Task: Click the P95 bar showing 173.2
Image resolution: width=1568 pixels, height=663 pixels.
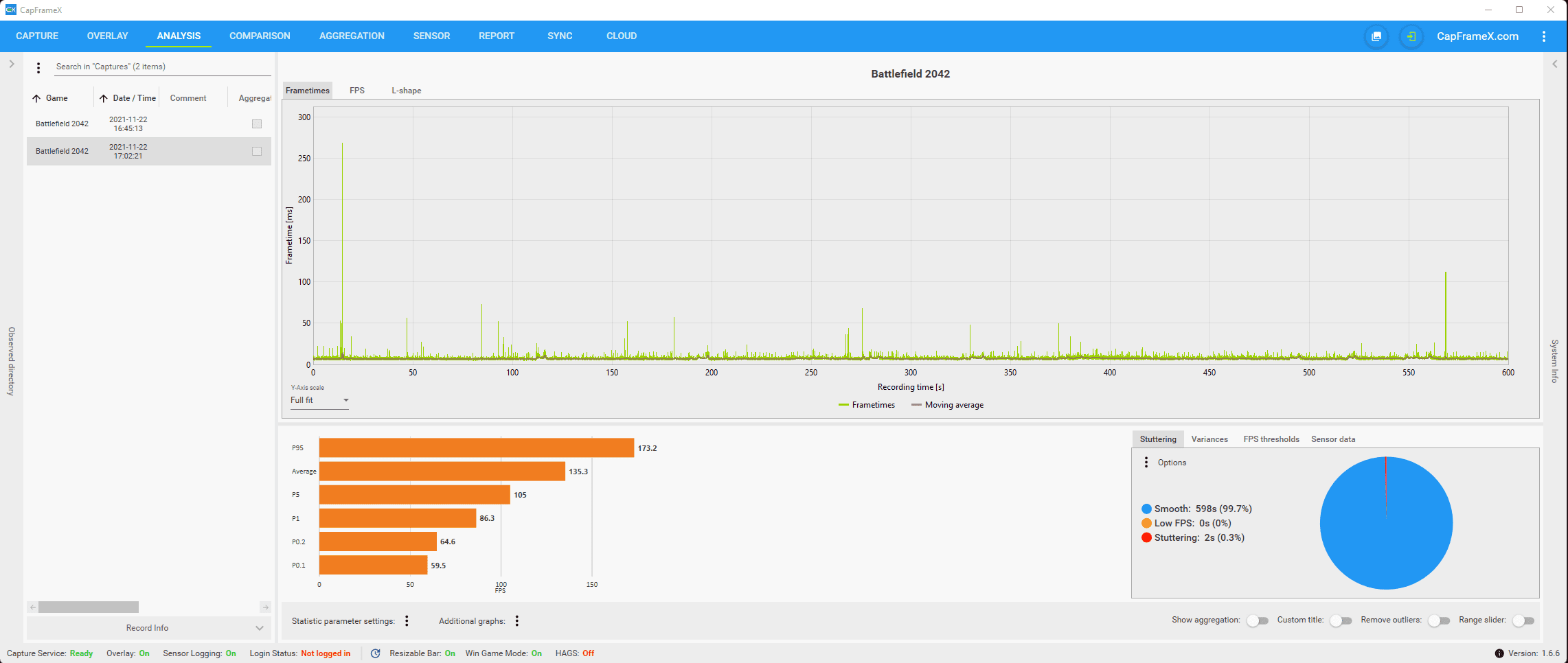Action: click(477, 447)
